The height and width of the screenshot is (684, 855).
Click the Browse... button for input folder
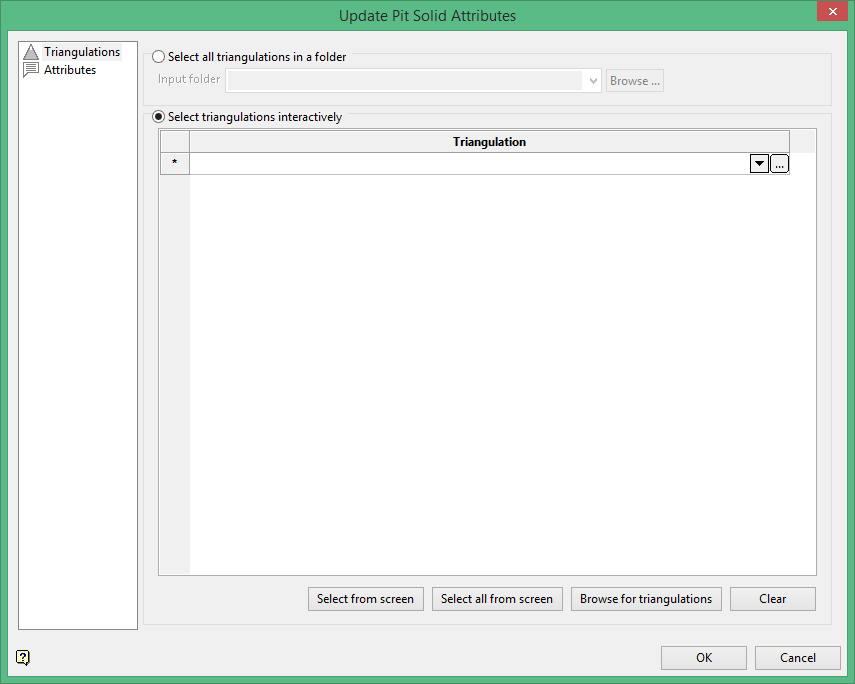point(635,81)
